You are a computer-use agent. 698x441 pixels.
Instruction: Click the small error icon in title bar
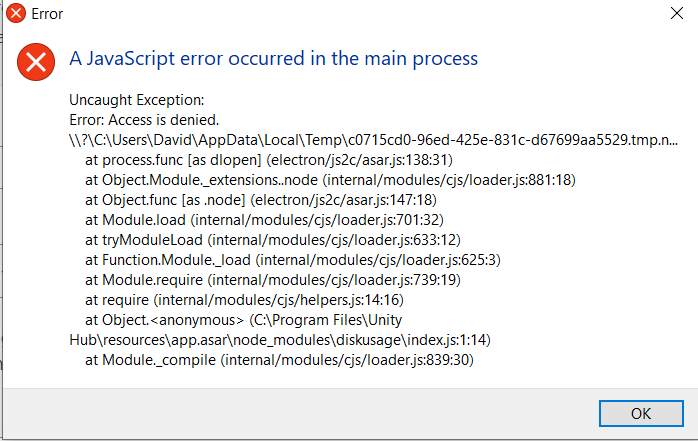[x=15, y=14]
